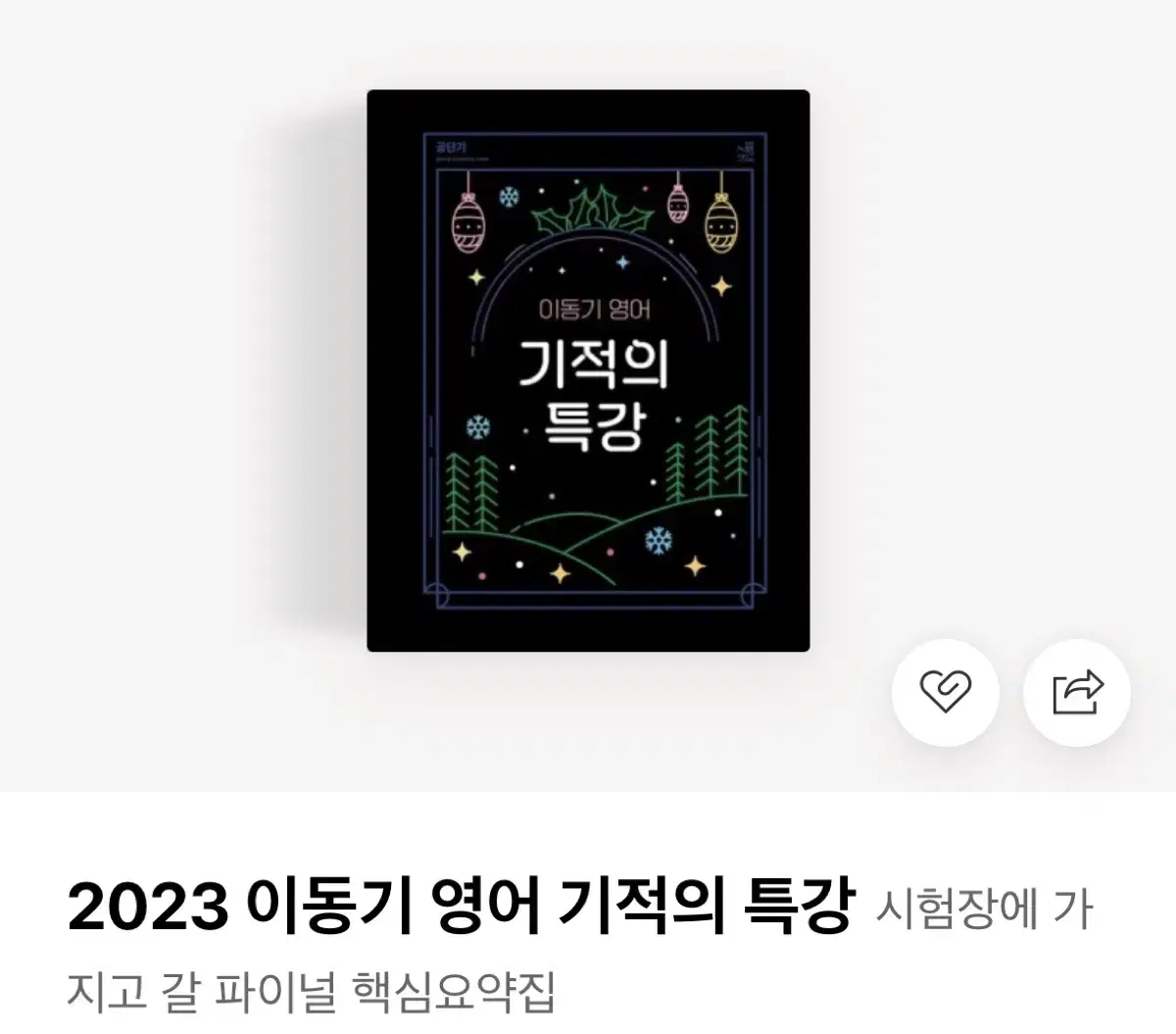Click the snowflake left of 특강

coord(478,427)
